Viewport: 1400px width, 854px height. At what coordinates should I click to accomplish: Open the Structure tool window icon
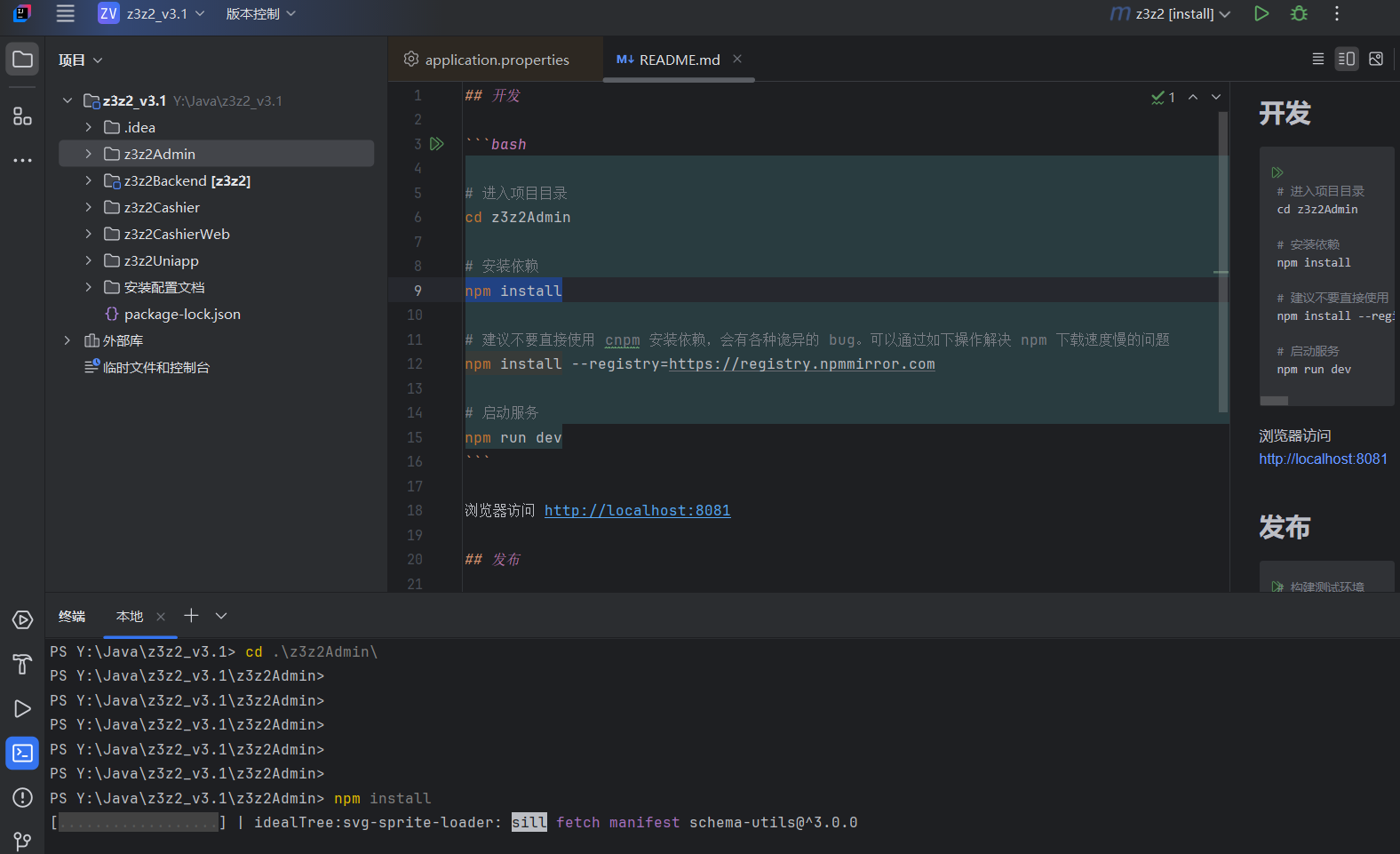coord(22,116)
